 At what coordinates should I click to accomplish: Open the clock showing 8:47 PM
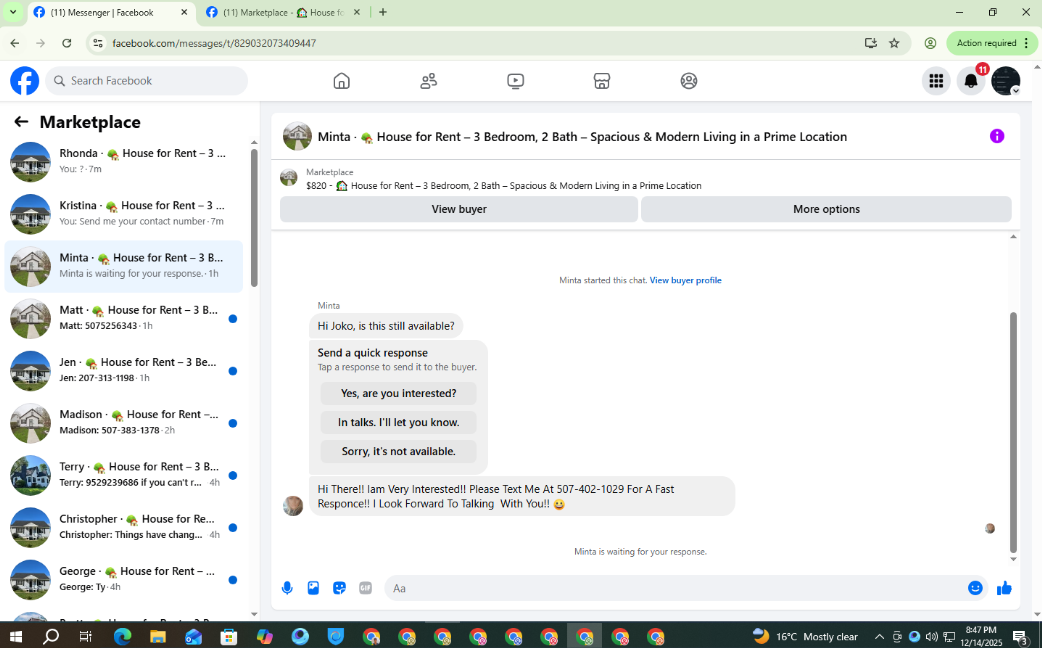click(981, 636)
